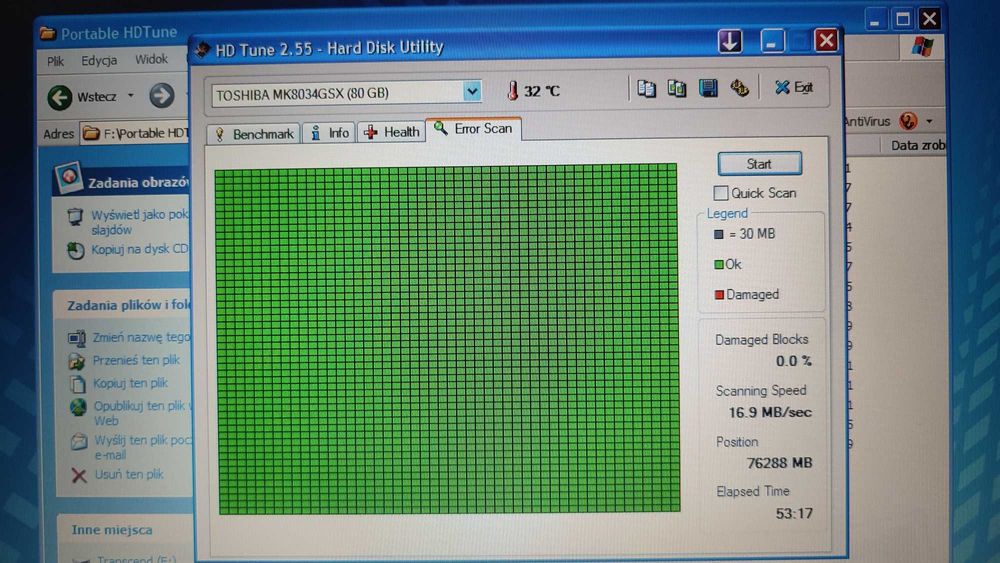The image size is (1000, 563).
Task: Click the slideshow icon beside Wyświetl jako pokaz
Action: point(75,217)
